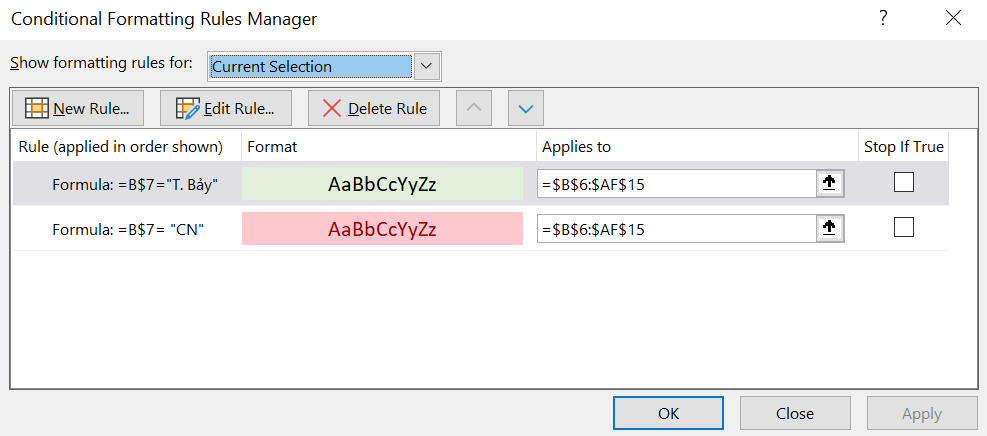987x436 pixels.
Task: Click the red format preview swatch
Action: pyautogui.click(x=382, y=229)
